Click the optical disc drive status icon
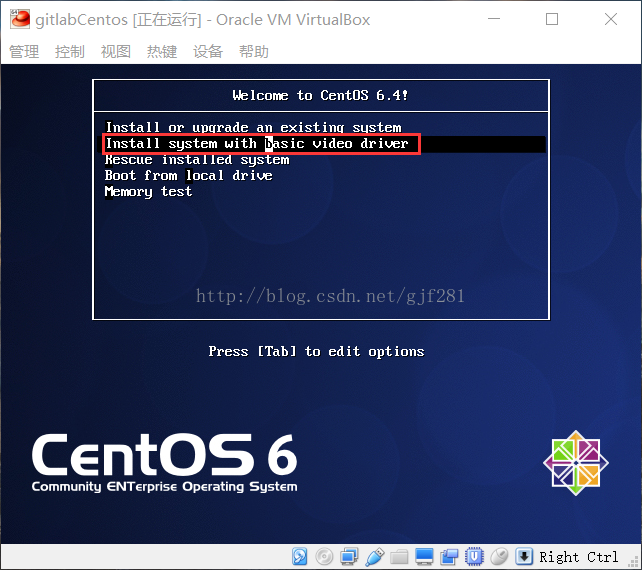 (324, 557)
